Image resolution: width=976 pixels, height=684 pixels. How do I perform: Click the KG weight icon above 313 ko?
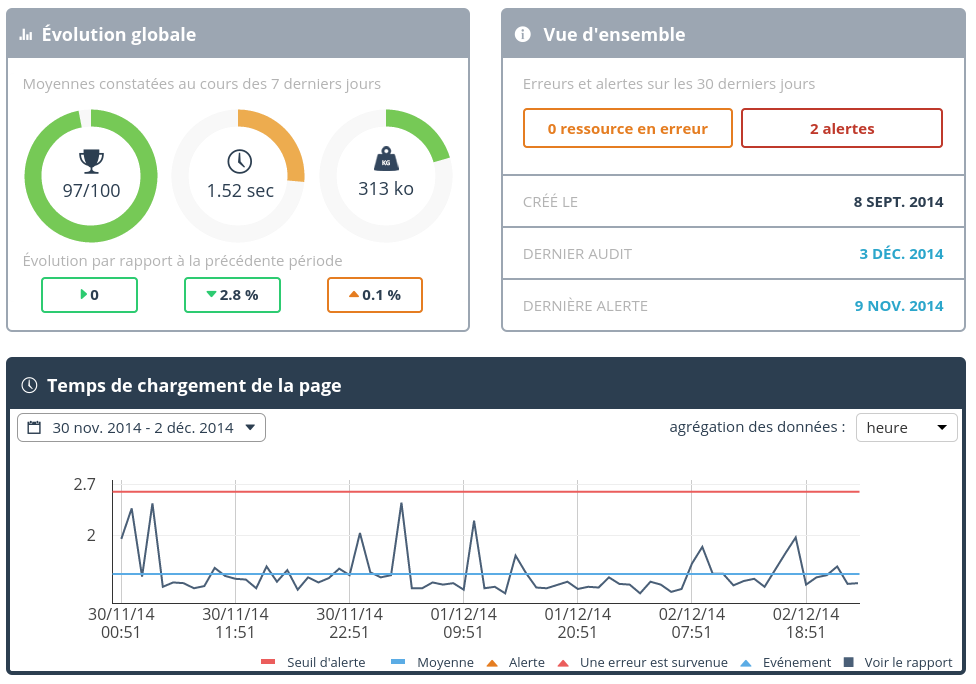386,159
